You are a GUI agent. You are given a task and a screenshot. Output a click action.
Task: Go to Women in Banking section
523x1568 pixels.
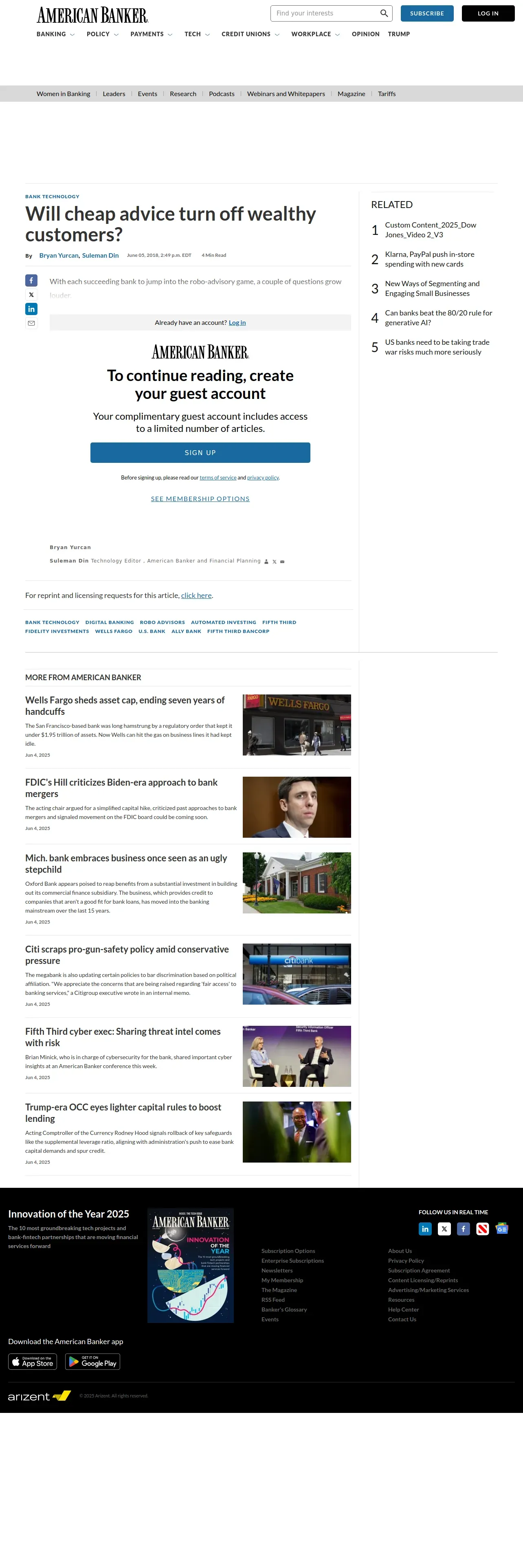pyautogui.click(x=63, y=94)
